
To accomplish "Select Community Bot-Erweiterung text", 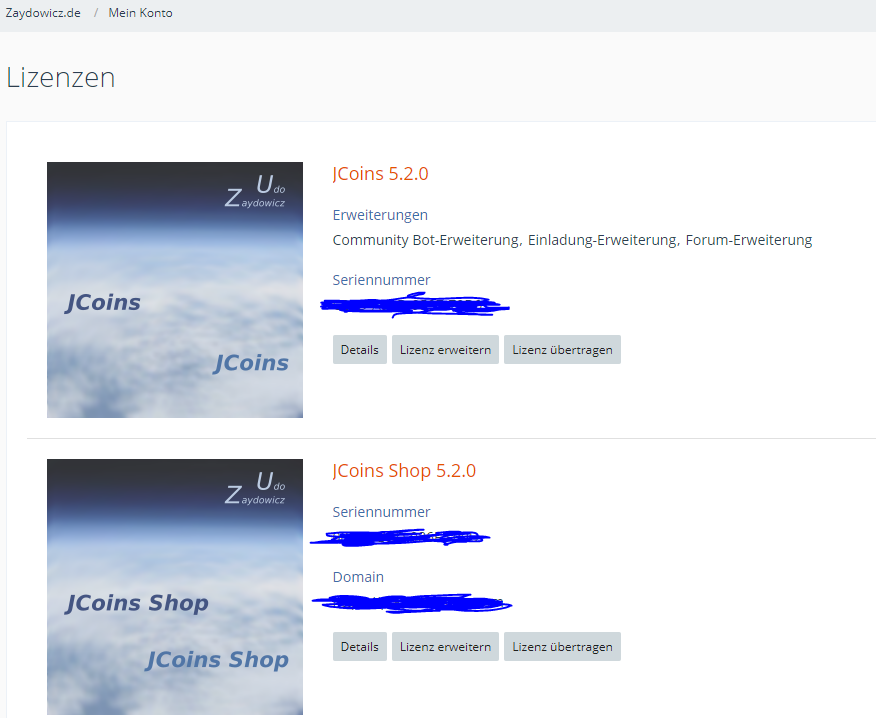I will (x=425, y=240).
